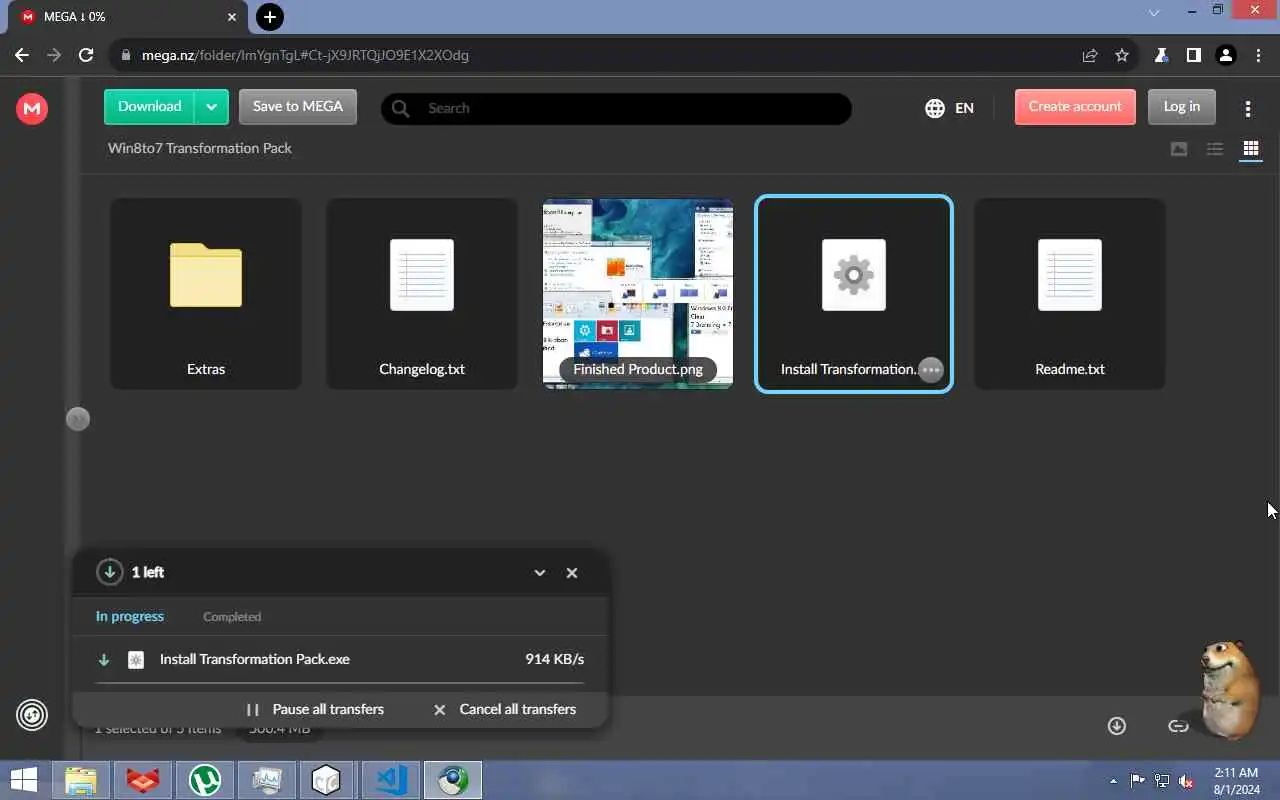Expand the Download options dropdown arrow
Viewport: 1280px width, 800px height.
click(x=211, y=107)
